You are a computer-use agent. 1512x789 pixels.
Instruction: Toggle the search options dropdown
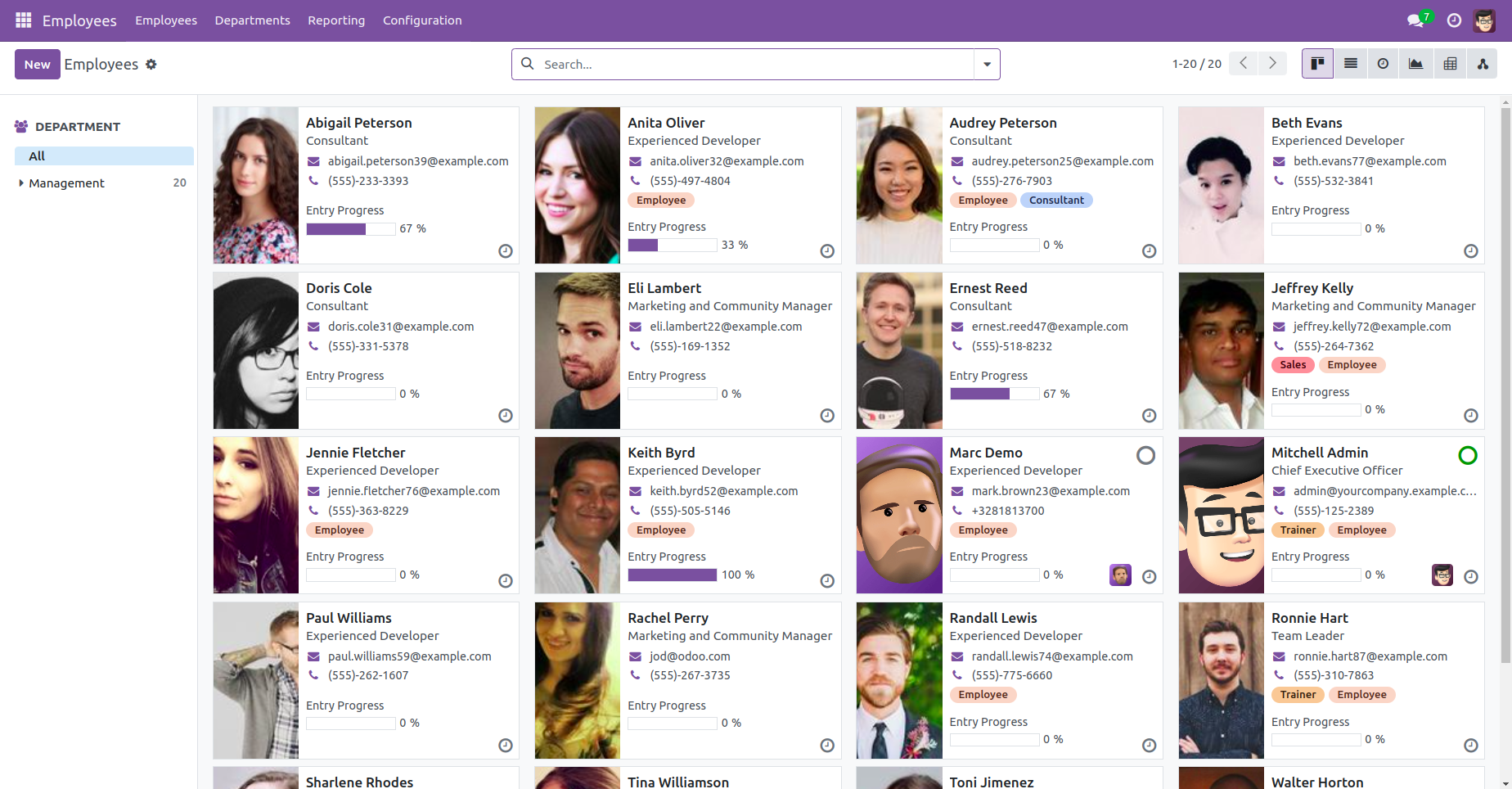(987, 64)
